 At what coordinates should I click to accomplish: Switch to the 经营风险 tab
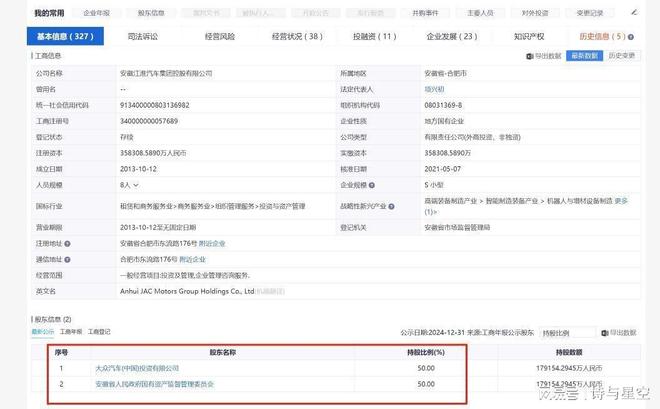[x=220, y=37]
